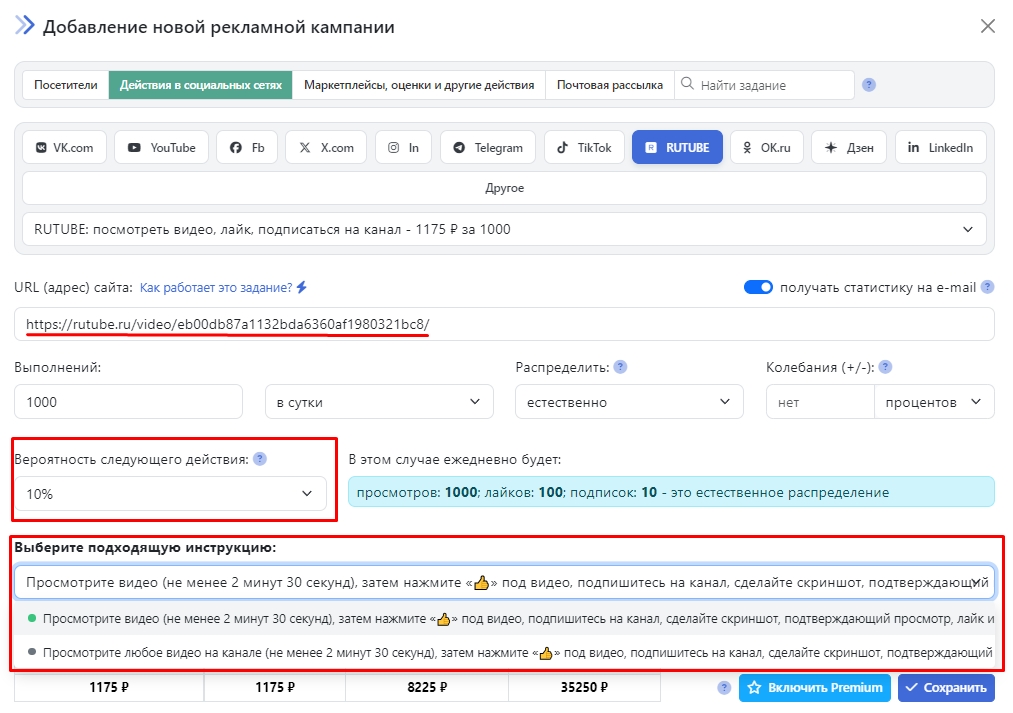Open the RUTUBE task type dropdown

tap(504, 229)
